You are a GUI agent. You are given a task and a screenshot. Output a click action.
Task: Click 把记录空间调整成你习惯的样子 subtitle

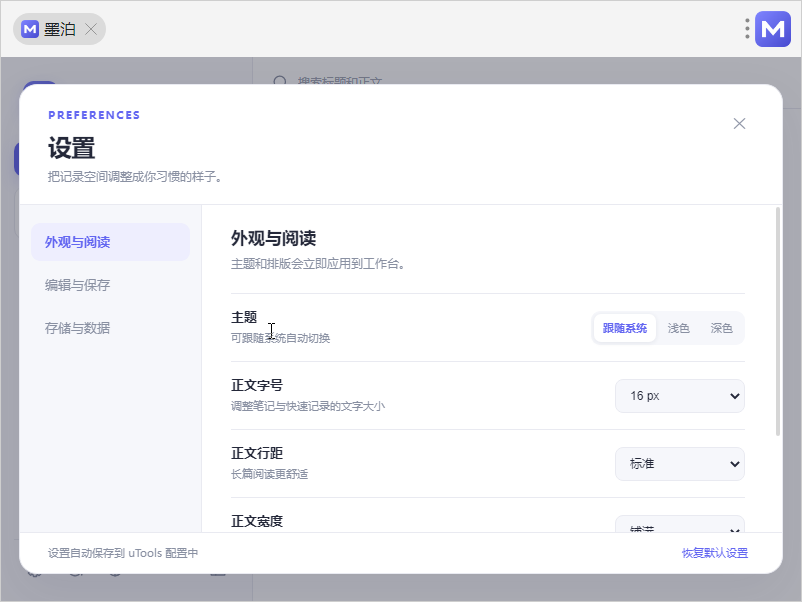135,177
